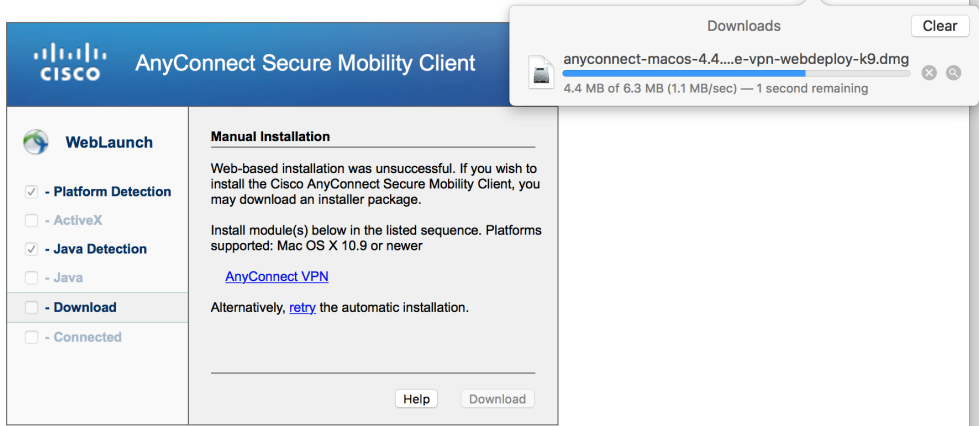
Task: Toggle the Download step checkbox
Action: click(31, 307)
